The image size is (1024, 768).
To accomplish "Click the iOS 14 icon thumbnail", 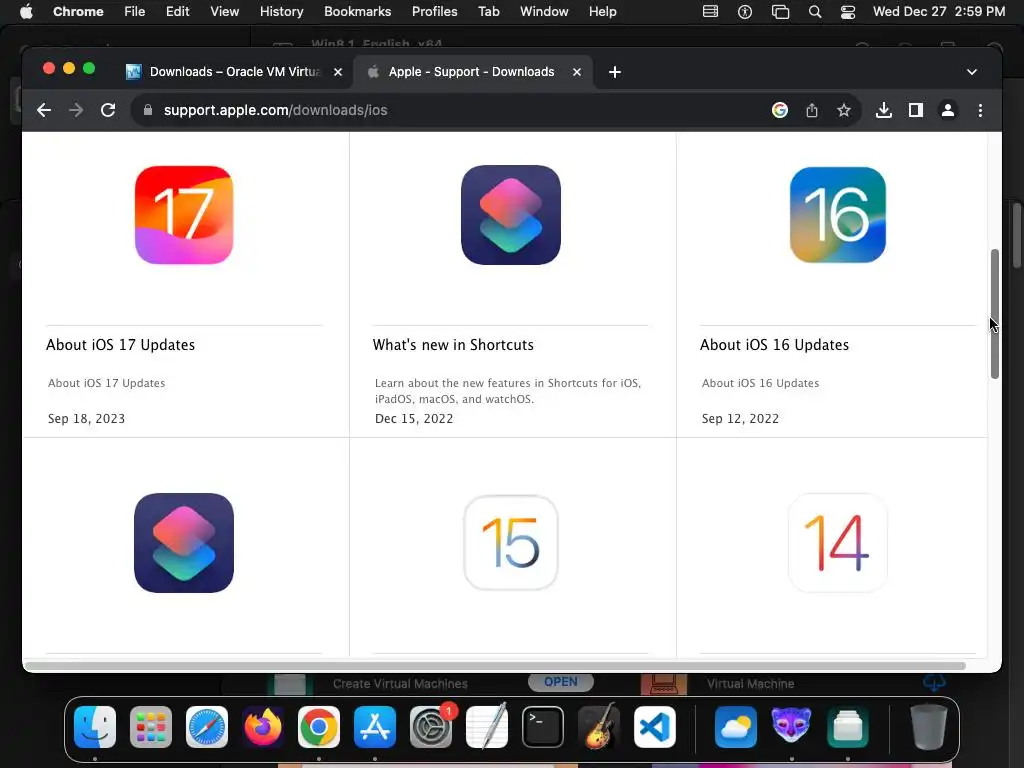I will click(838, 543).
